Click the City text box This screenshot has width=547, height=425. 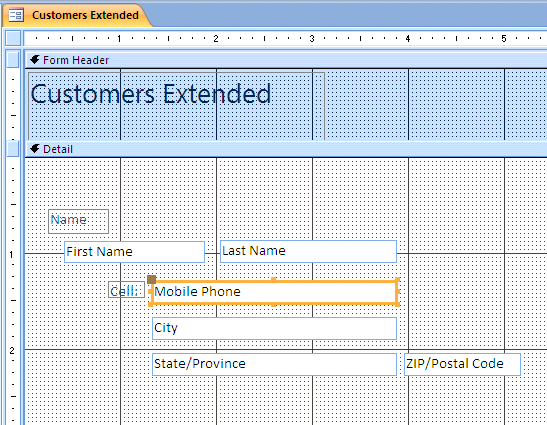tap(275, 328)
